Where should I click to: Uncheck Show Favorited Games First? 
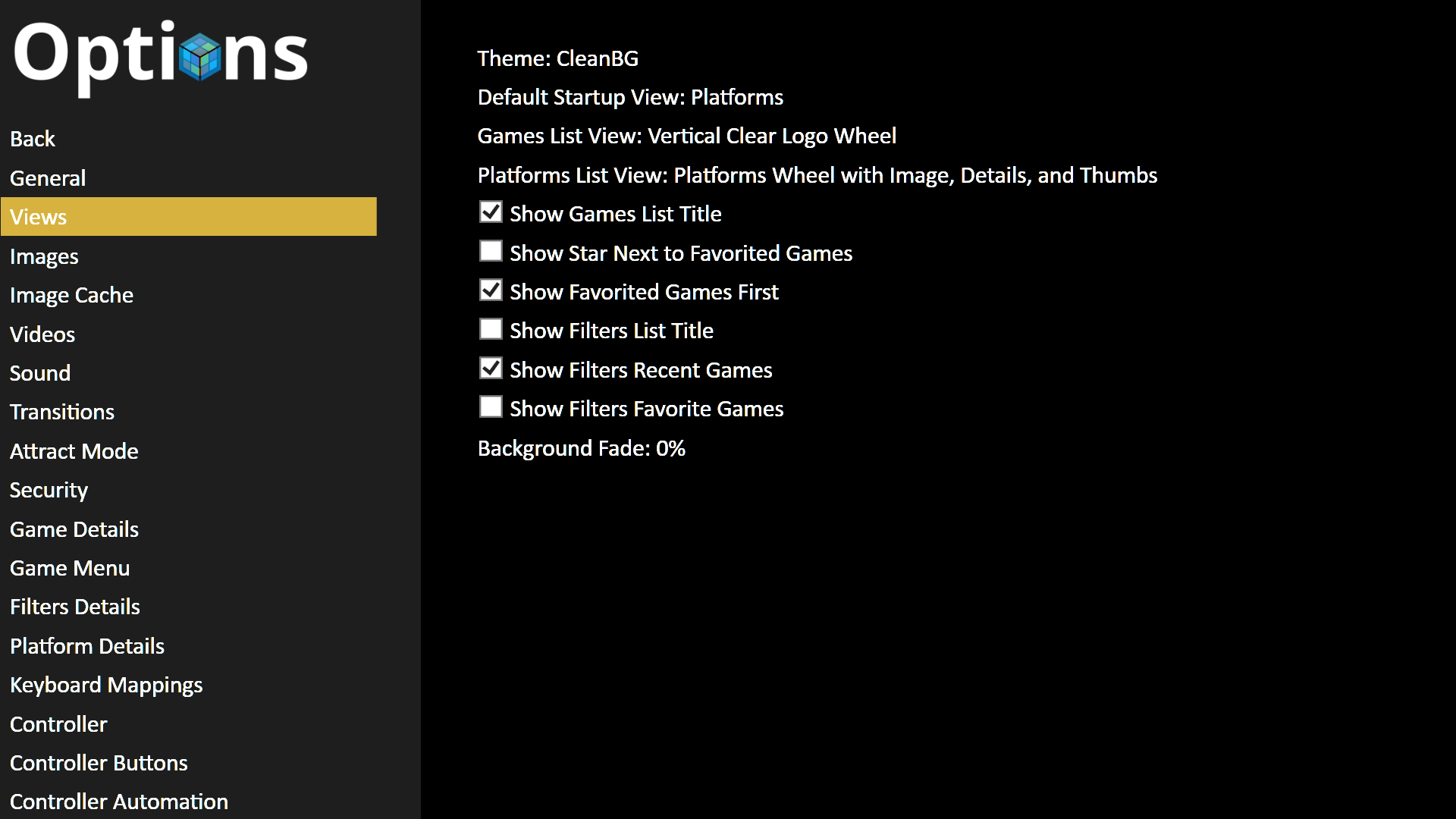click(x=491, y=290)
